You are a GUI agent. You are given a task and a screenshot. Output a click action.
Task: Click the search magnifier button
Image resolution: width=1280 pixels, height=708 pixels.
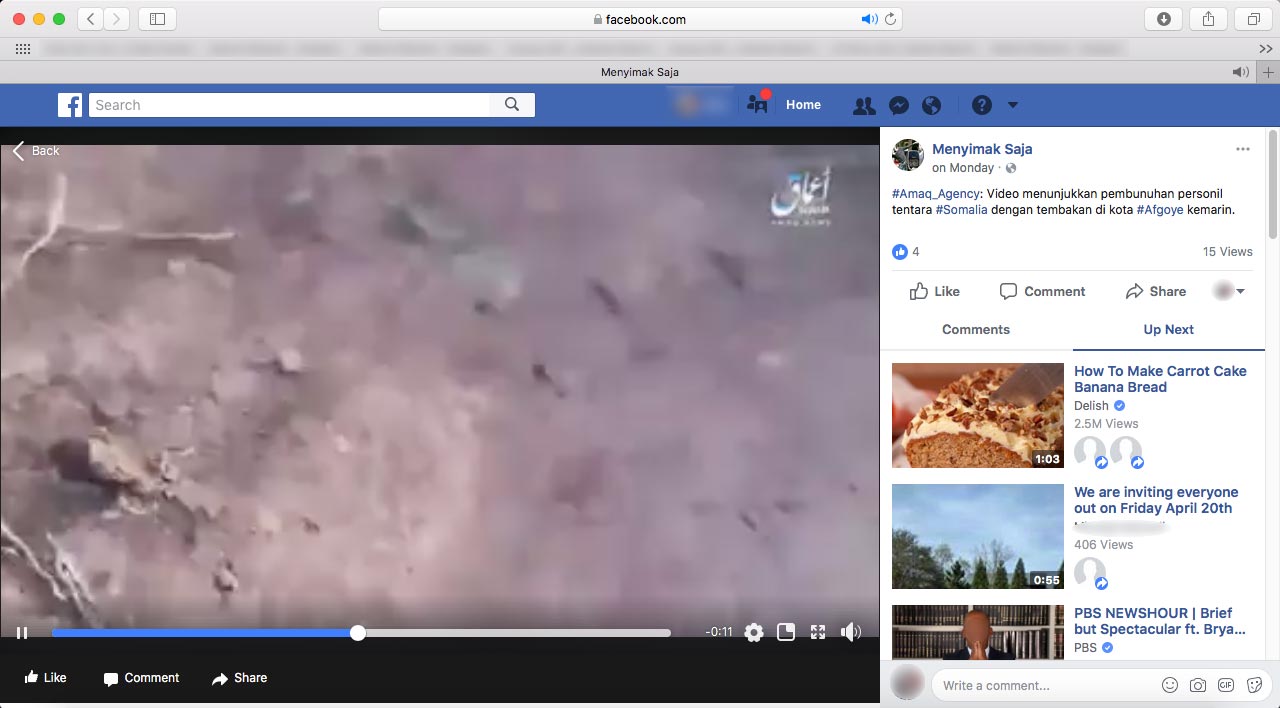coord(512,105)
